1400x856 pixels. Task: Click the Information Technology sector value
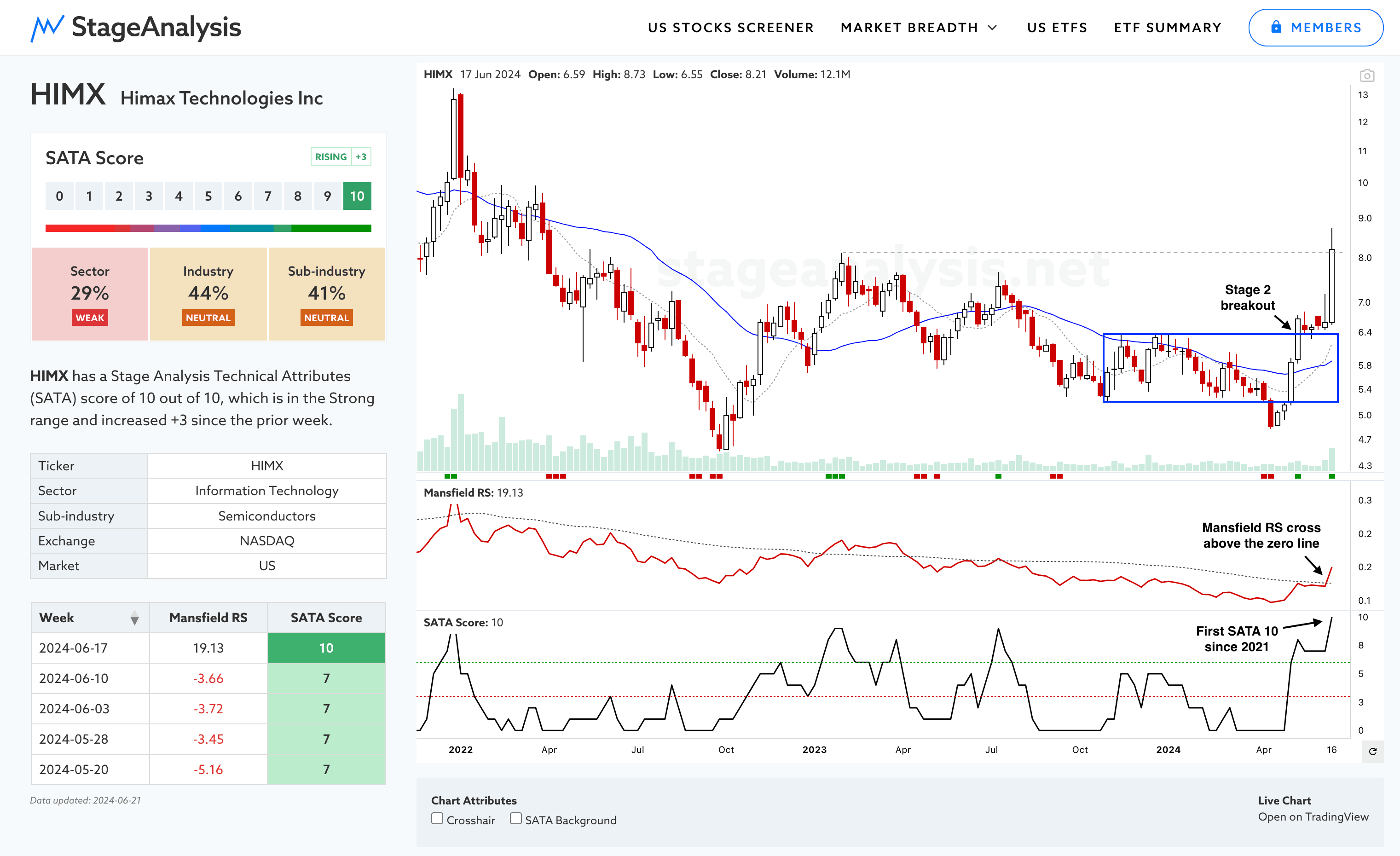pos(267,491)
